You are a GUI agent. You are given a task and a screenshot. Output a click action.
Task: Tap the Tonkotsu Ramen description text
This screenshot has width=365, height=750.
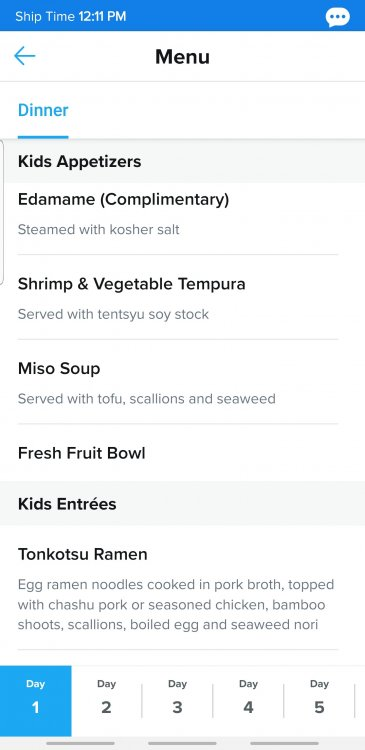pyautogui.click(x=176, y=605)
